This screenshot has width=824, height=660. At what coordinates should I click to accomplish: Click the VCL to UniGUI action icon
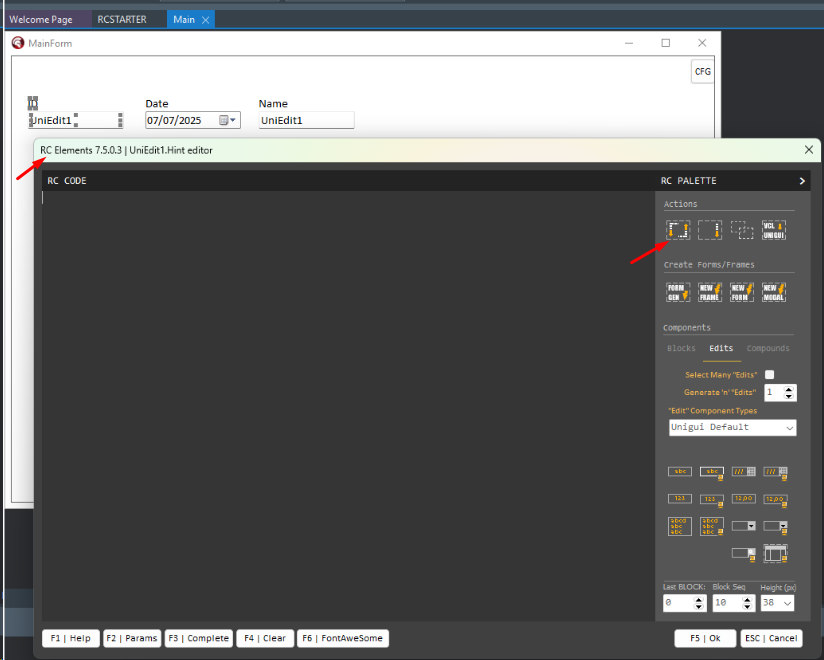[x=773, y=230]
